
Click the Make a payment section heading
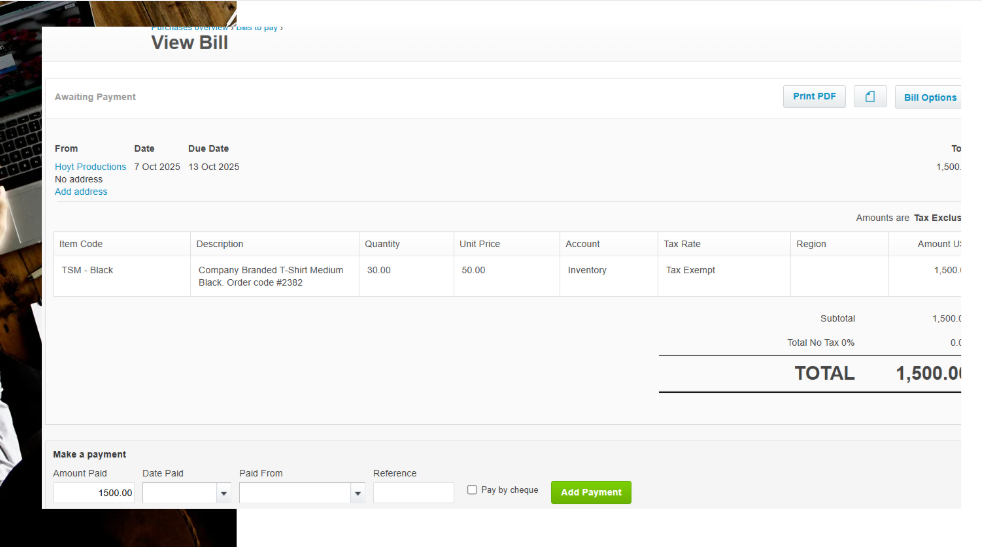90,454
